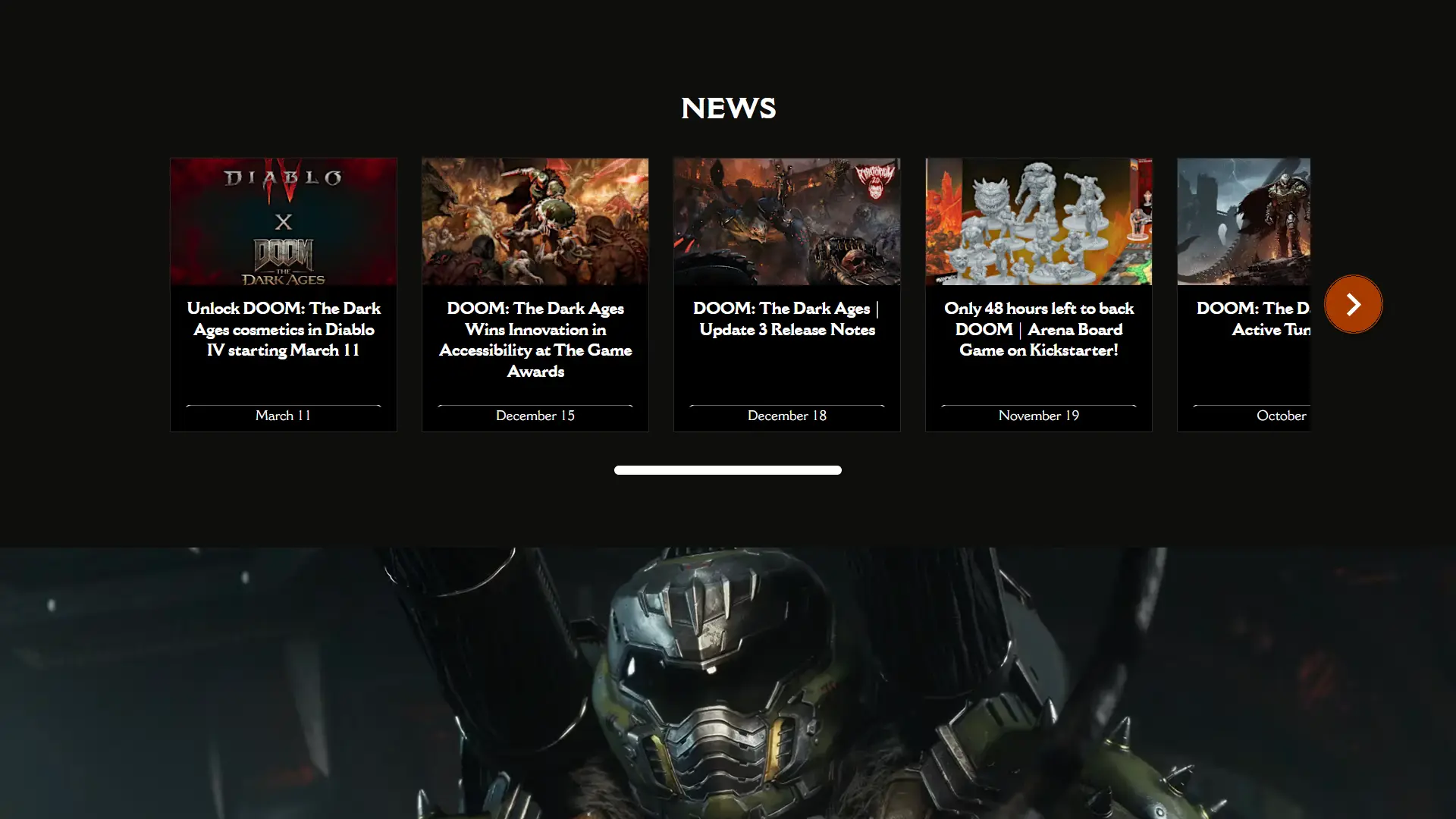Click the October date label
The image size is (1456, 819).
tap(1281, 416)
